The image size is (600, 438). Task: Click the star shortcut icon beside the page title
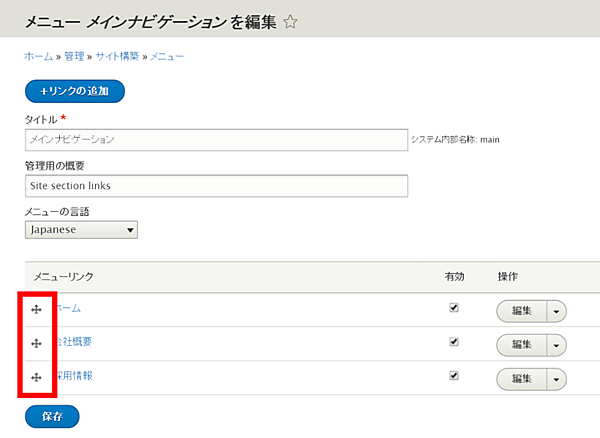tap(290, 22)
